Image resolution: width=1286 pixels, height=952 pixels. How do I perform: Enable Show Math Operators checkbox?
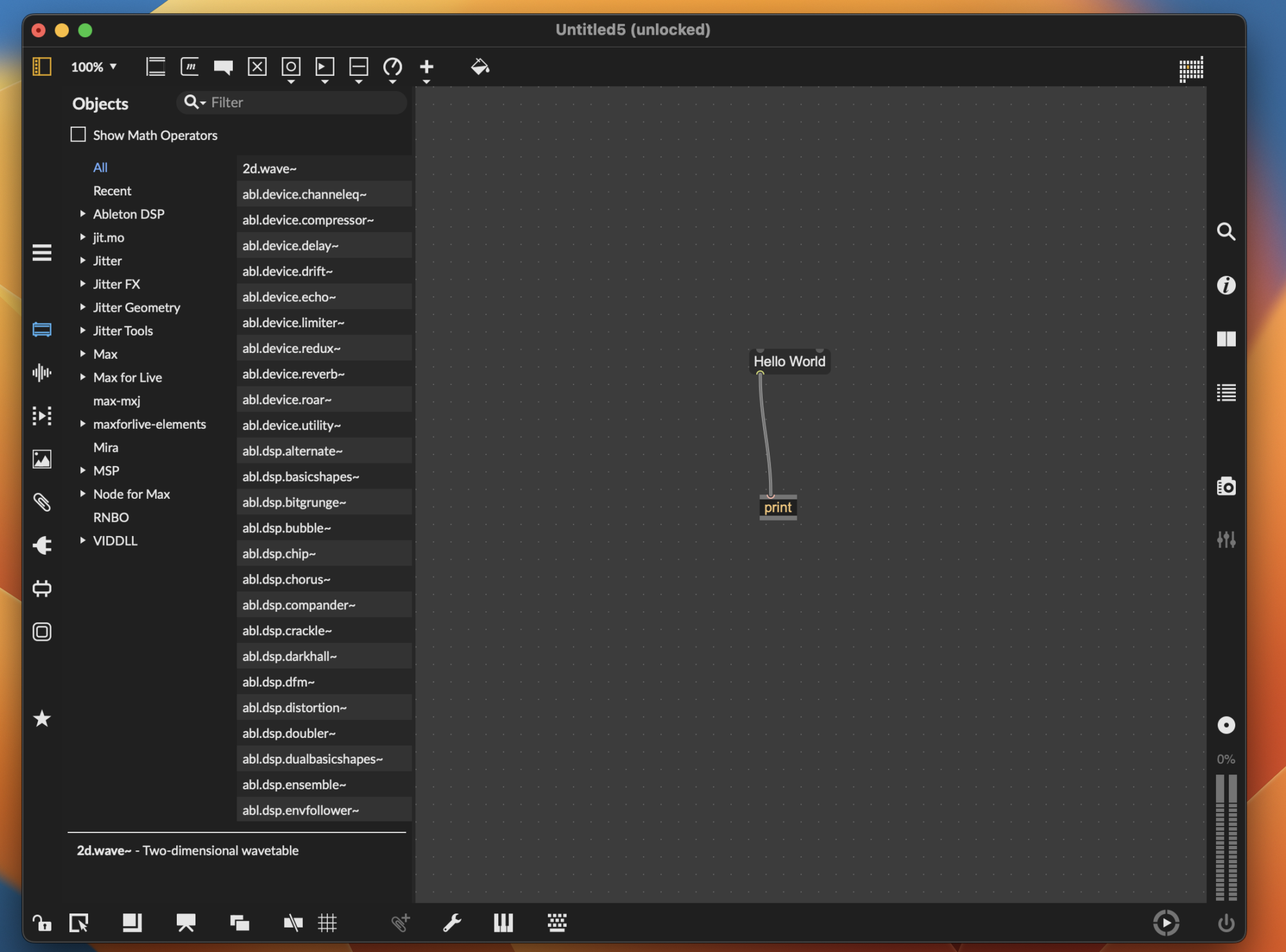pyautogui.click(x=78, y=135)
